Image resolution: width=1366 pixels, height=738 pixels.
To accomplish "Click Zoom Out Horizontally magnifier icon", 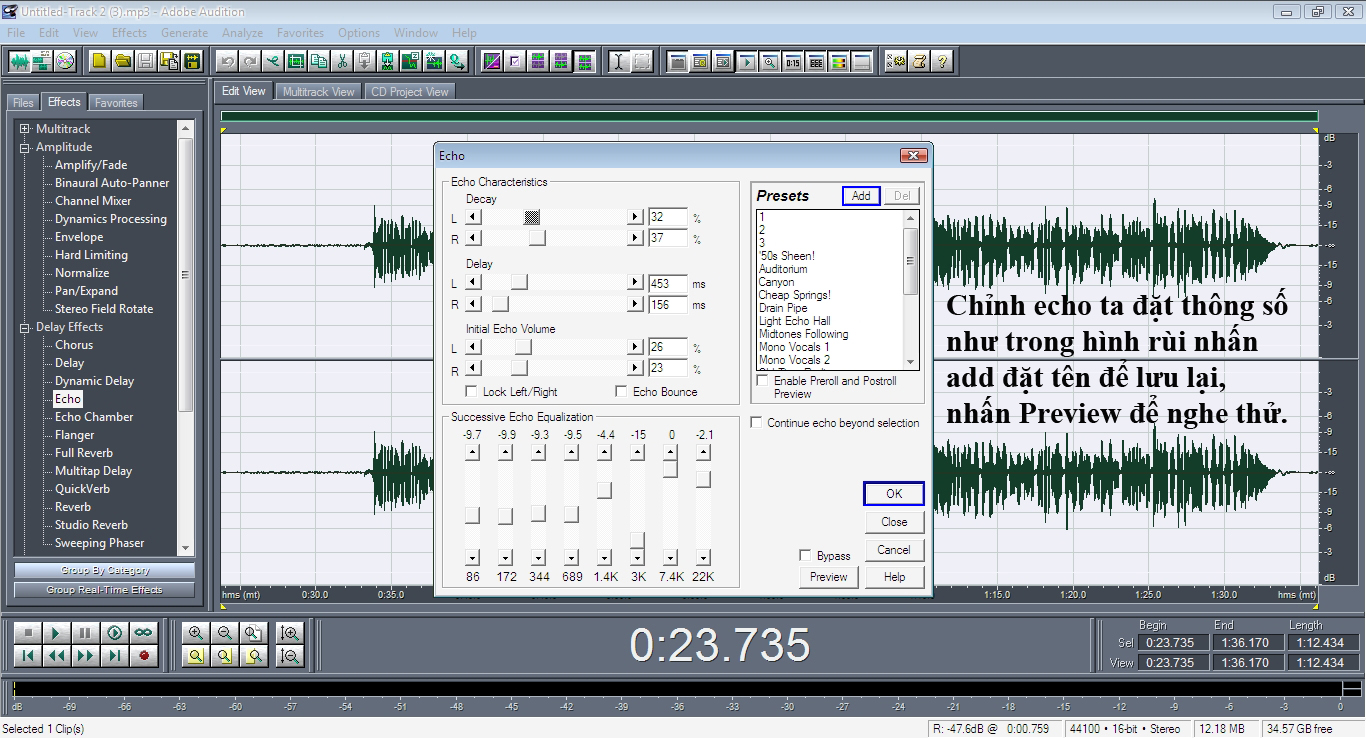I will pyautogui.click(x=225, y=633).
